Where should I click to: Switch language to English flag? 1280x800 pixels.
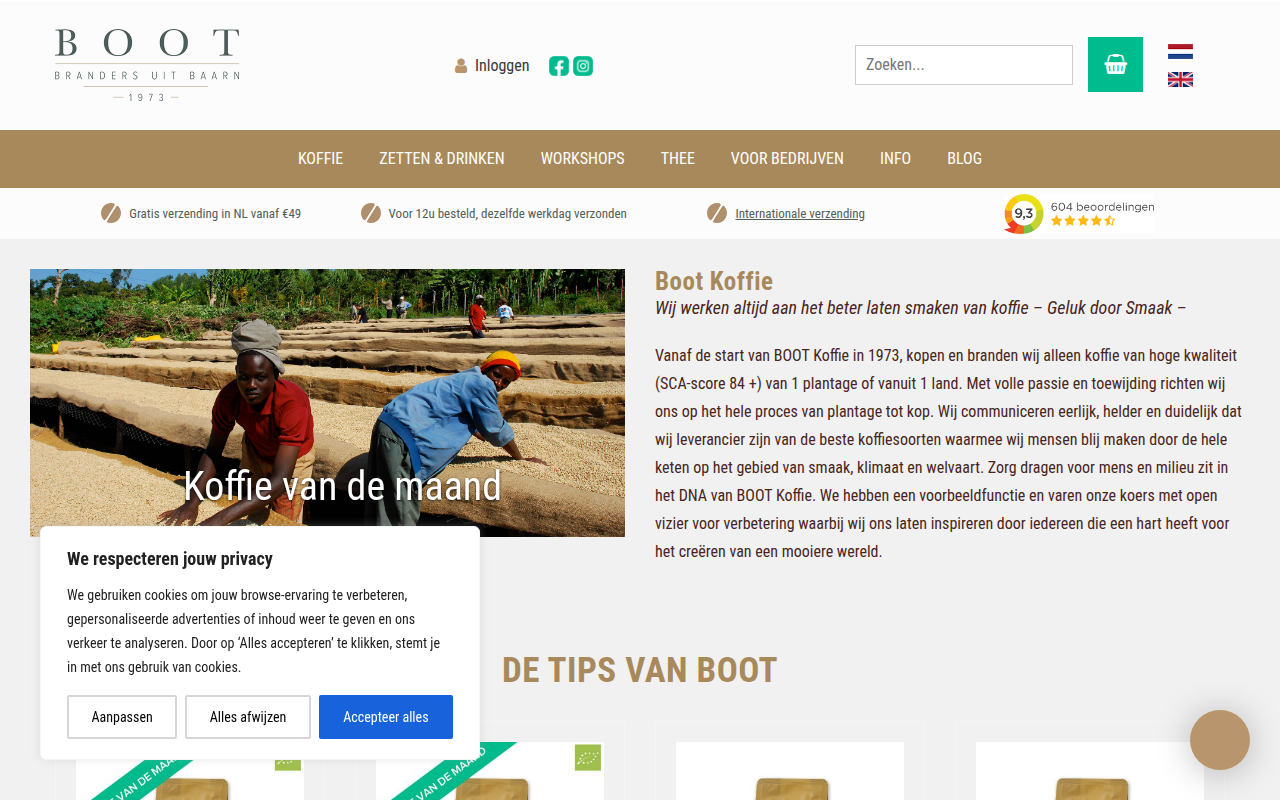pos(1180,80)
